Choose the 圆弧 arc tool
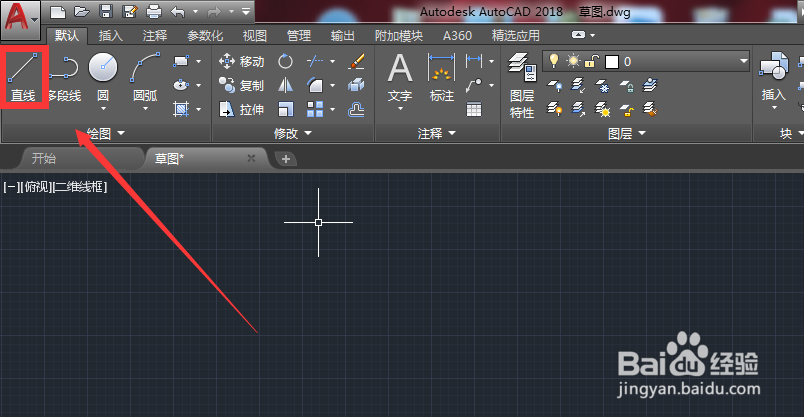The width and height of the screenshot is (804, 417). (145, 74)
